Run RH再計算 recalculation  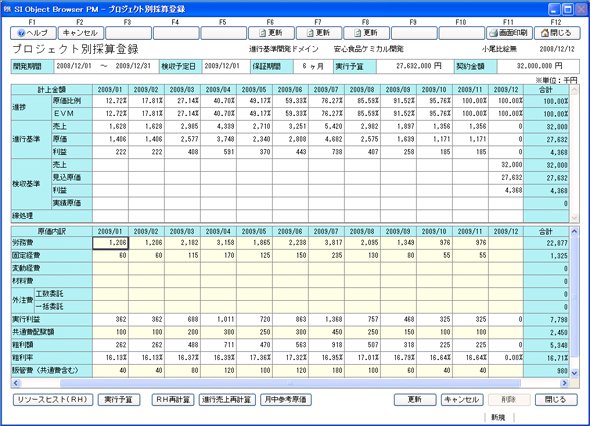[x=173, y=400]
